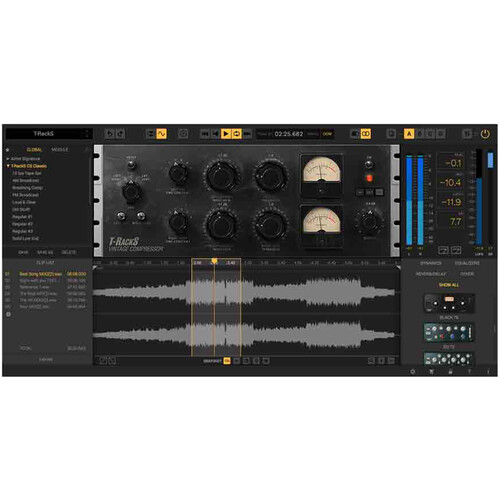Click the info icon in bottom bar
500x500 pixels.
click(x=488, y=371)
